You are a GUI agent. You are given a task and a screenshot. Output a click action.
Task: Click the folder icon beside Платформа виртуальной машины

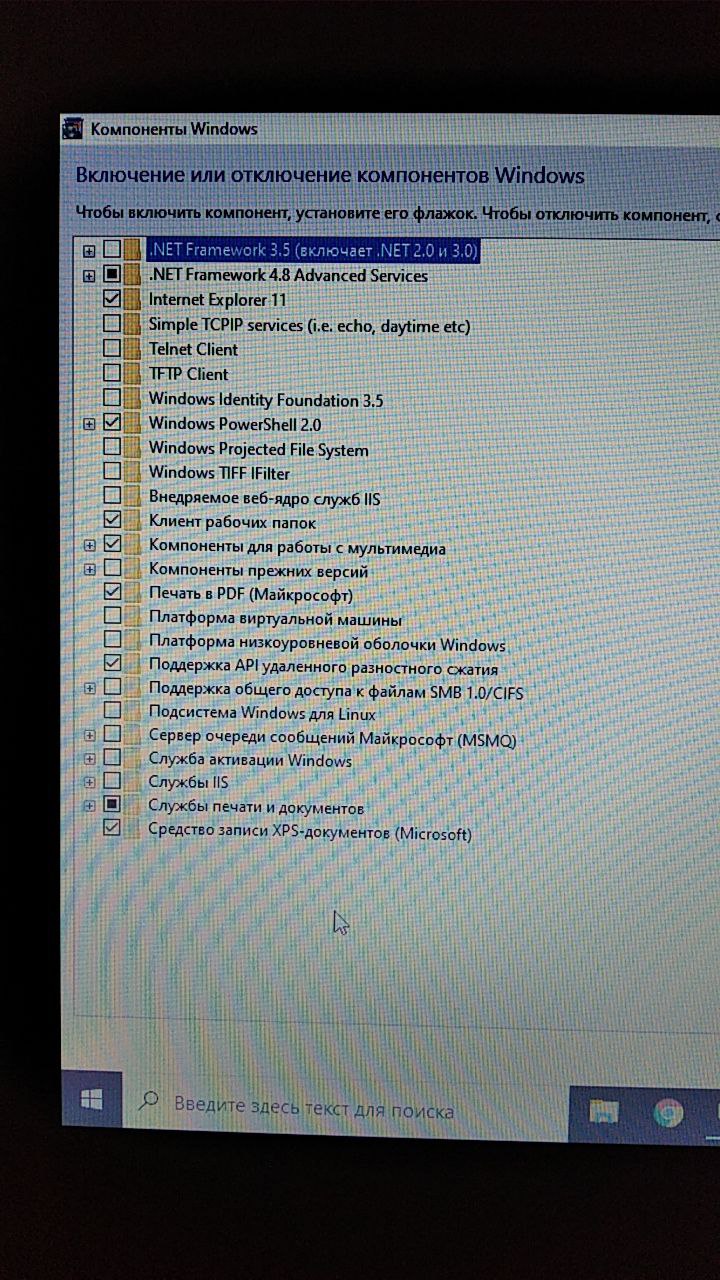coord(133,617)
